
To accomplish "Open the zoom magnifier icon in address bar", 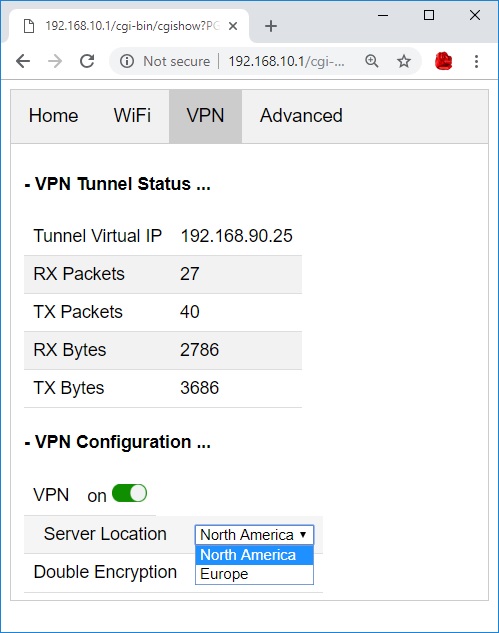I will coord(371,61).
